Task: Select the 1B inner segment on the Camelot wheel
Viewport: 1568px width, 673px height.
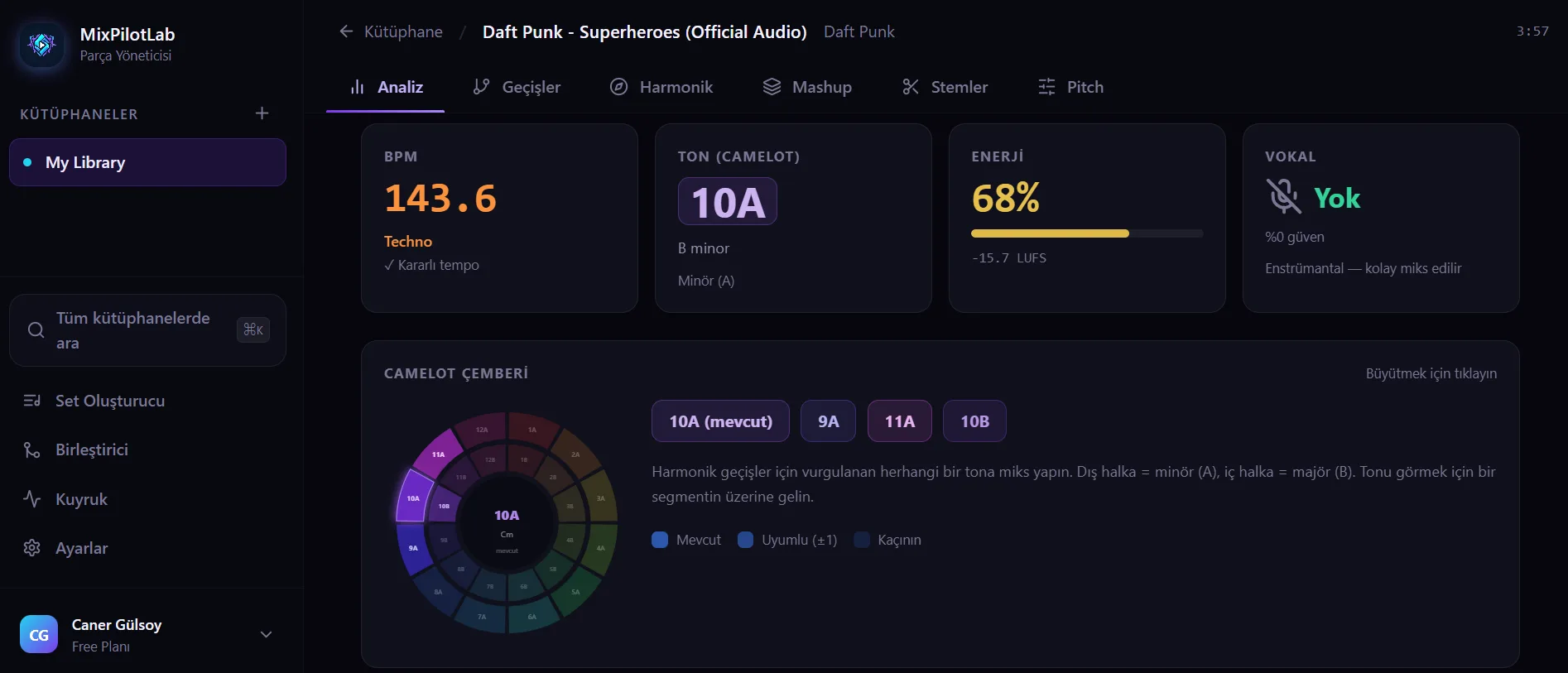Action: [524, 459]
